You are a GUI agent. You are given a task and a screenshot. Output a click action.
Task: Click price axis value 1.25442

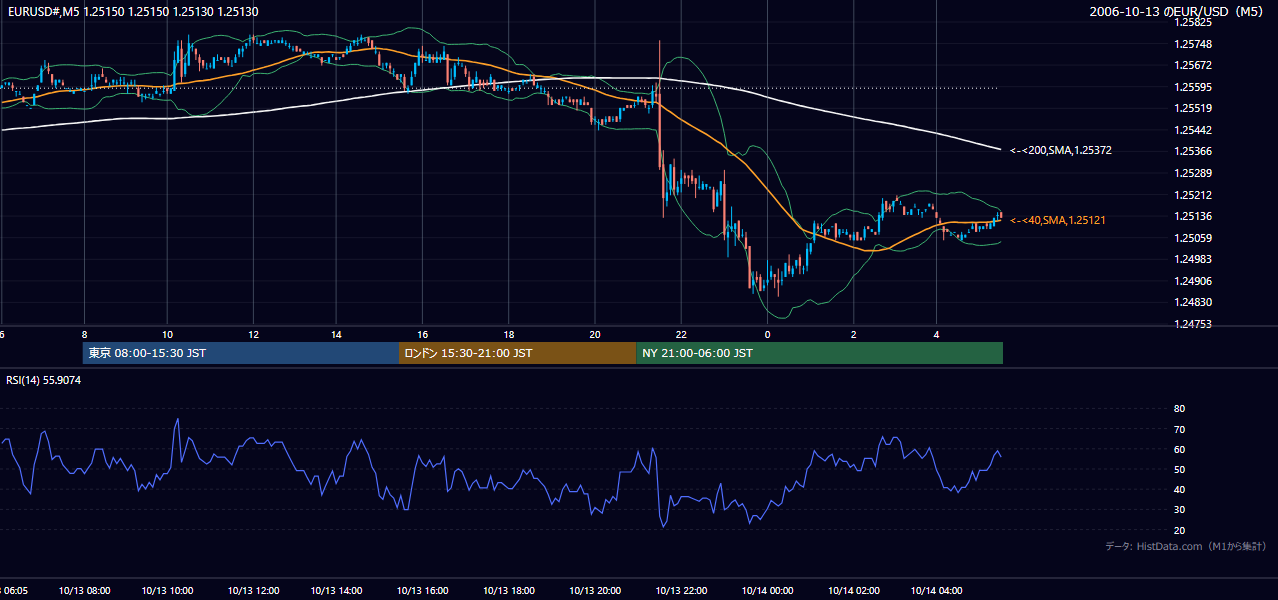point(1191,130)
